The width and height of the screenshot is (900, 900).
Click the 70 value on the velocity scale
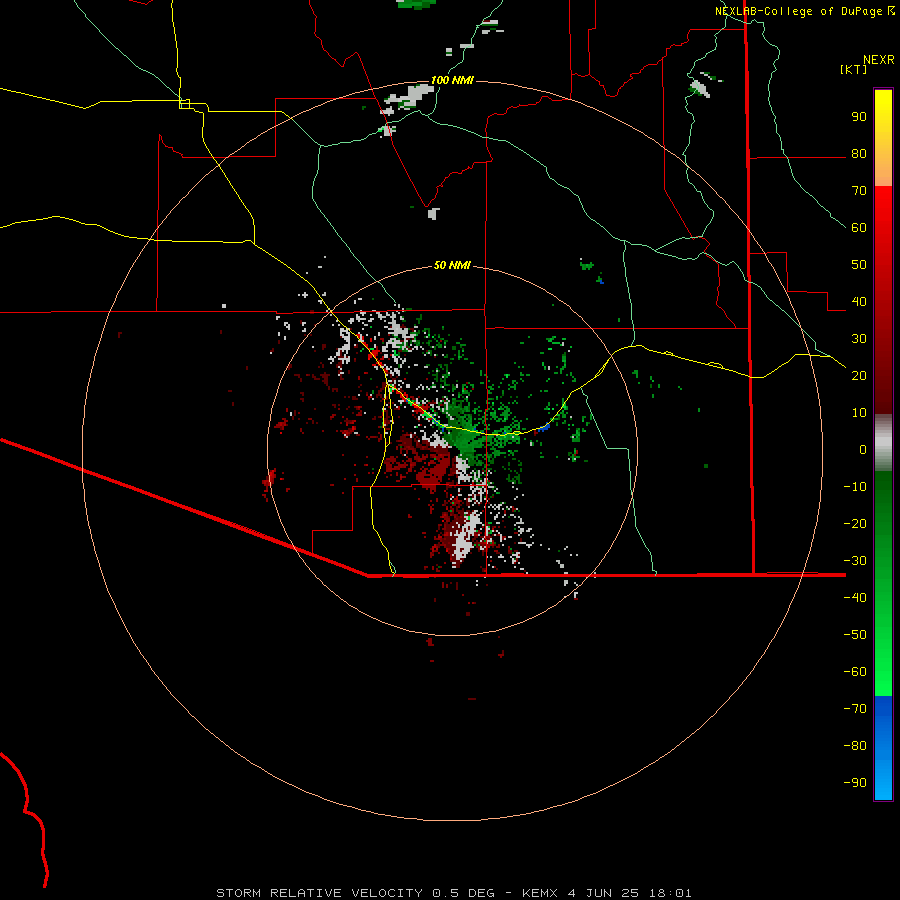(859, 191)
